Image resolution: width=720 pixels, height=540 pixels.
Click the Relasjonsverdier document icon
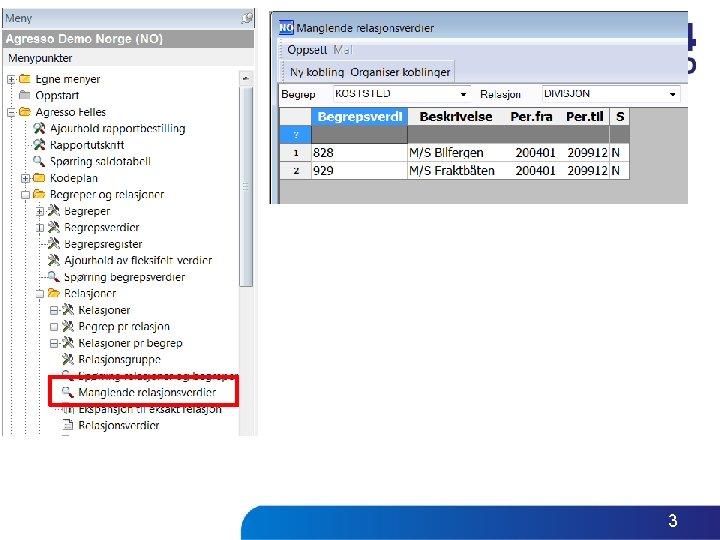click(68, 425)
